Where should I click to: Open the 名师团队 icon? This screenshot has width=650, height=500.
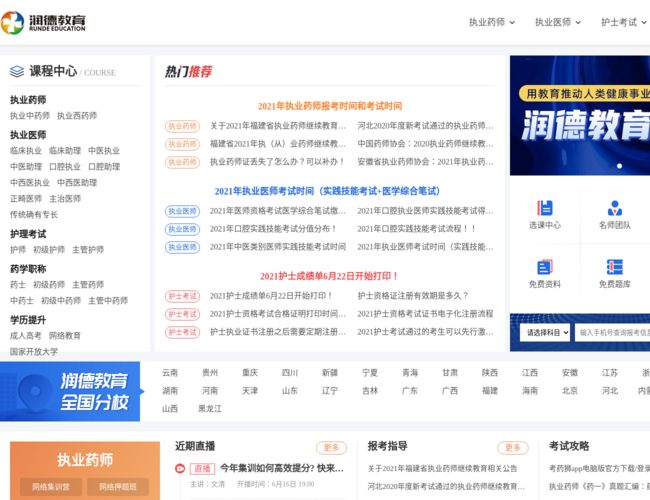pyautogui.click(x=614, y=214)
